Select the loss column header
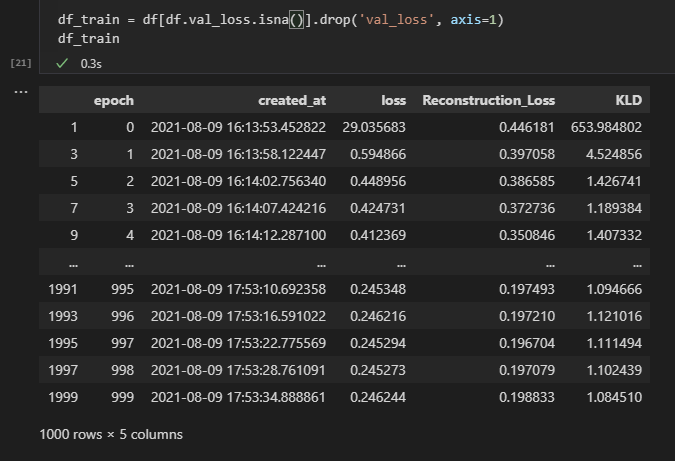Screen dimensions: 675x461 tap(393, 100)
